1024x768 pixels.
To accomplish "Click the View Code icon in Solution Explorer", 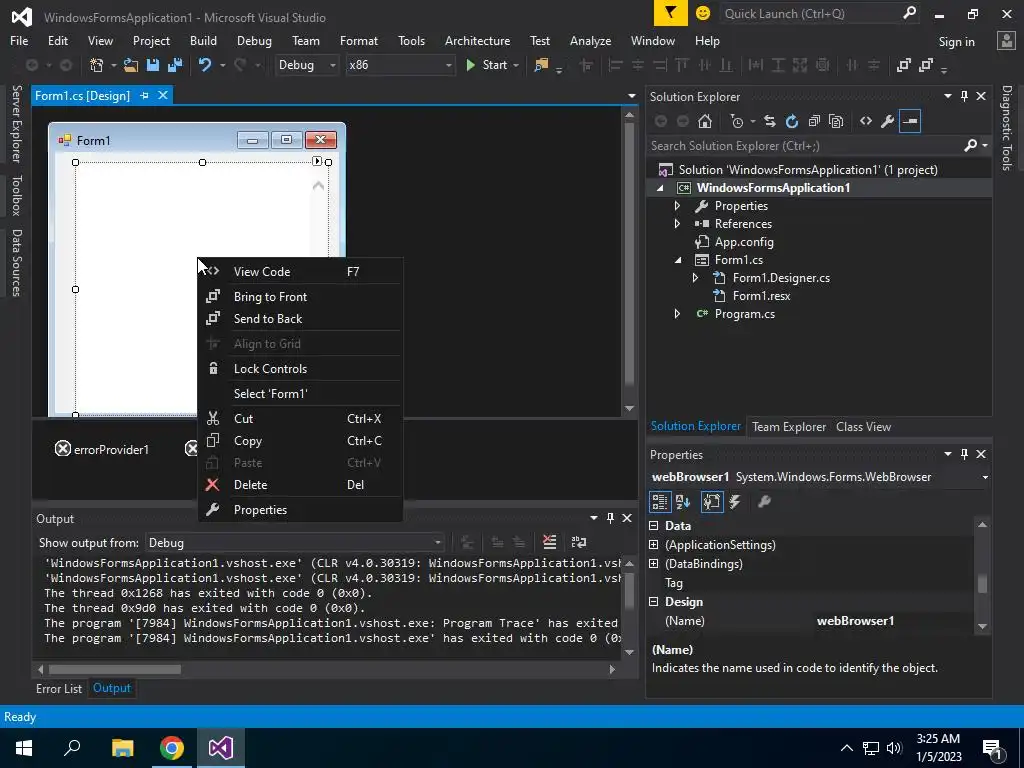I will tap(866, 121).
